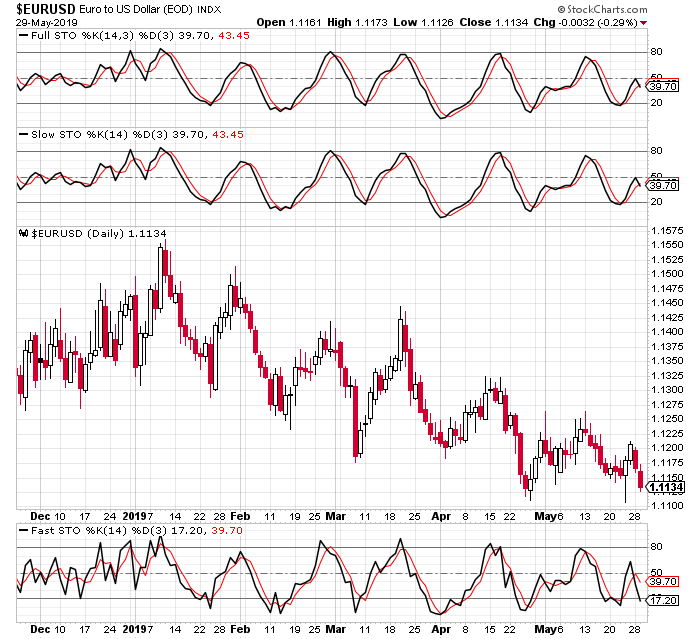The height and width of the screenshot is (639, 700).
Task: Click 'Mar' on the price chart date axis
Action: 336,517
